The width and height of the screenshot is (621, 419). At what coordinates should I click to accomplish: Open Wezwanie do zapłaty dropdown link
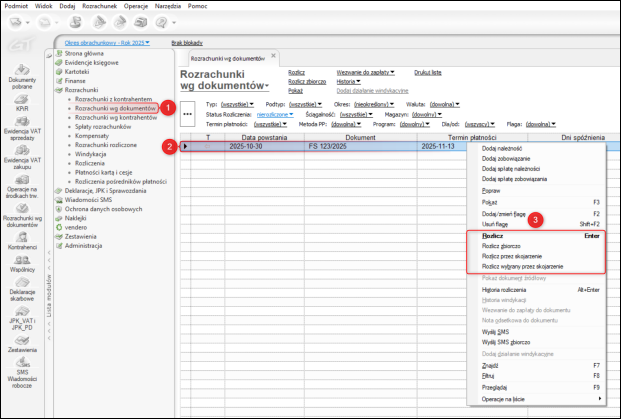tap(366, 72)
